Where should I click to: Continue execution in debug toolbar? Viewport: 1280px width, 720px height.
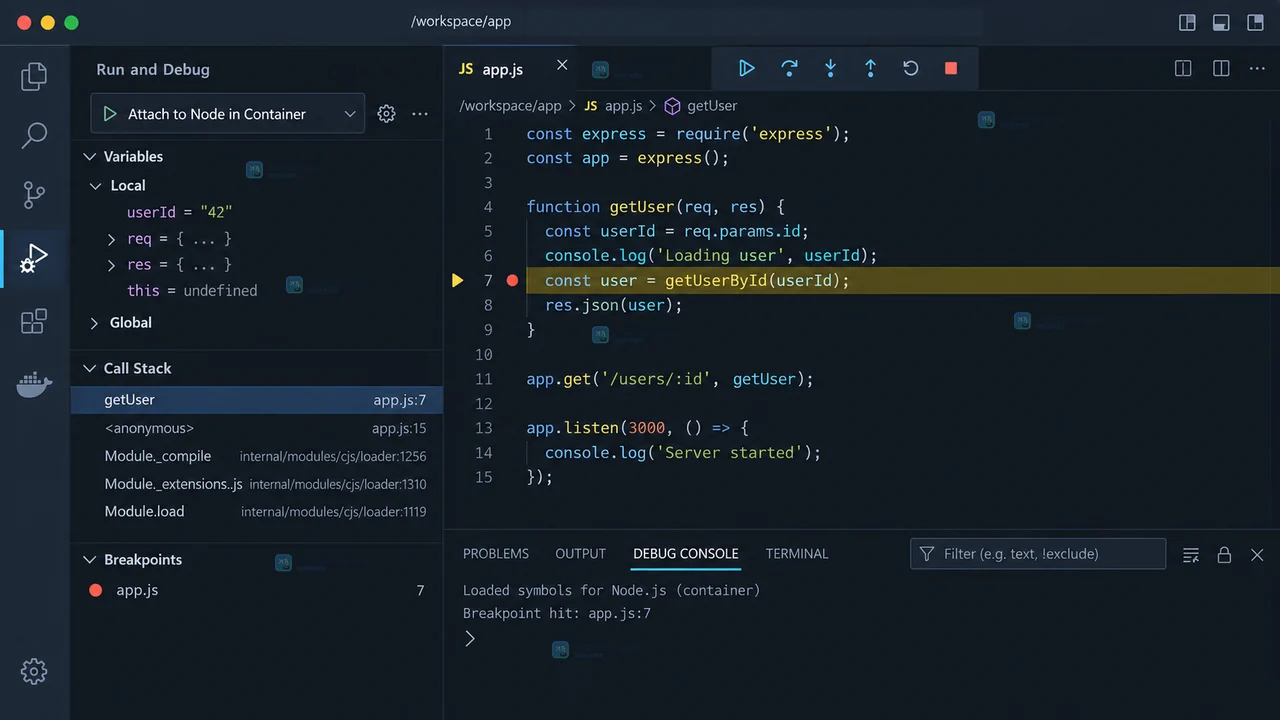[x=746, y=68]
